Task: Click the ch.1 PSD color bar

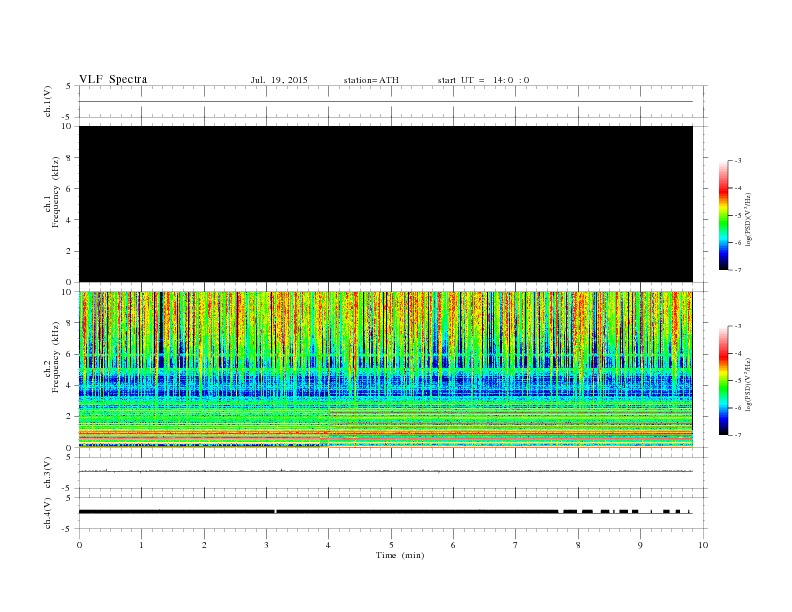Action: tap(724, 216)
